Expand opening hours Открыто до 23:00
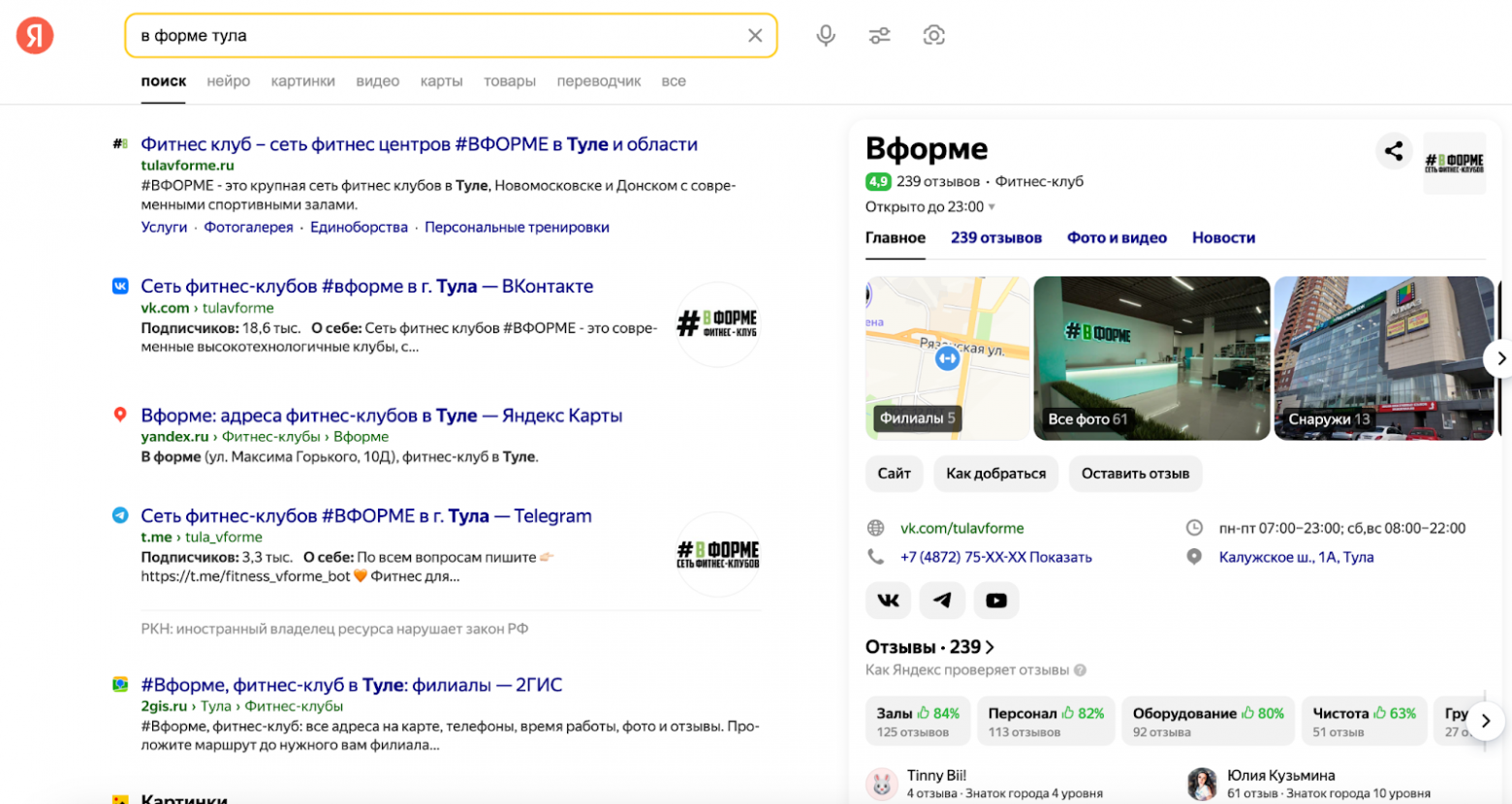This screenshot has height=804, width=1512. click(x=930, y=206)
